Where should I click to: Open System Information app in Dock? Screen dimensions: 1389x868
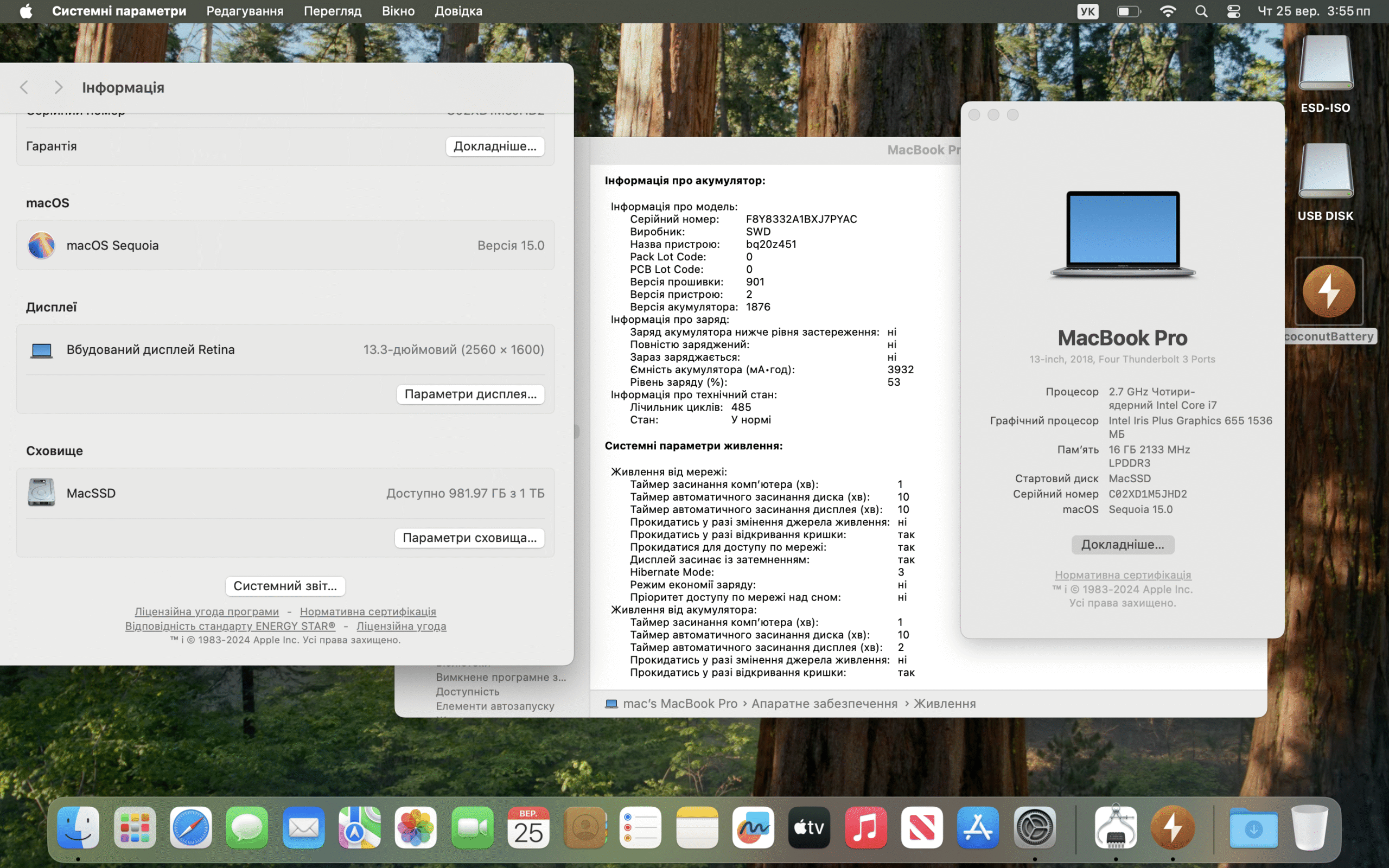[x=1115, y=827]
